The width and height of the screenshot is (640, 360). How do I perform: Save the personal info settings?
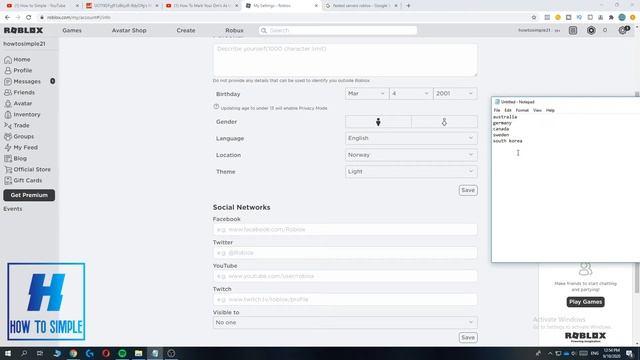[468, 190]
